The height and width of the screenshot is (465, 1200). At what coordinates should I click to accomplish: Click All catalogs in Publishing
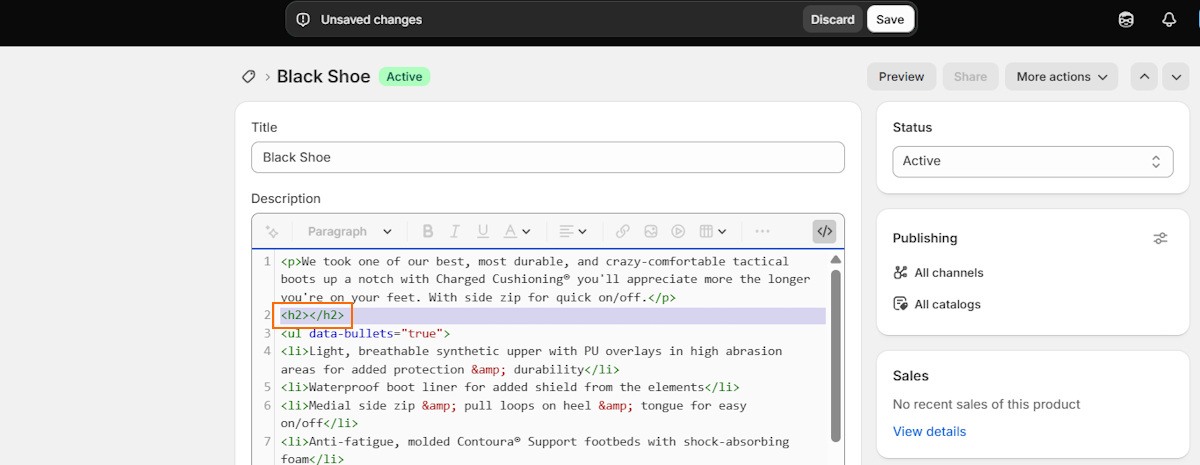click(947, 305)
